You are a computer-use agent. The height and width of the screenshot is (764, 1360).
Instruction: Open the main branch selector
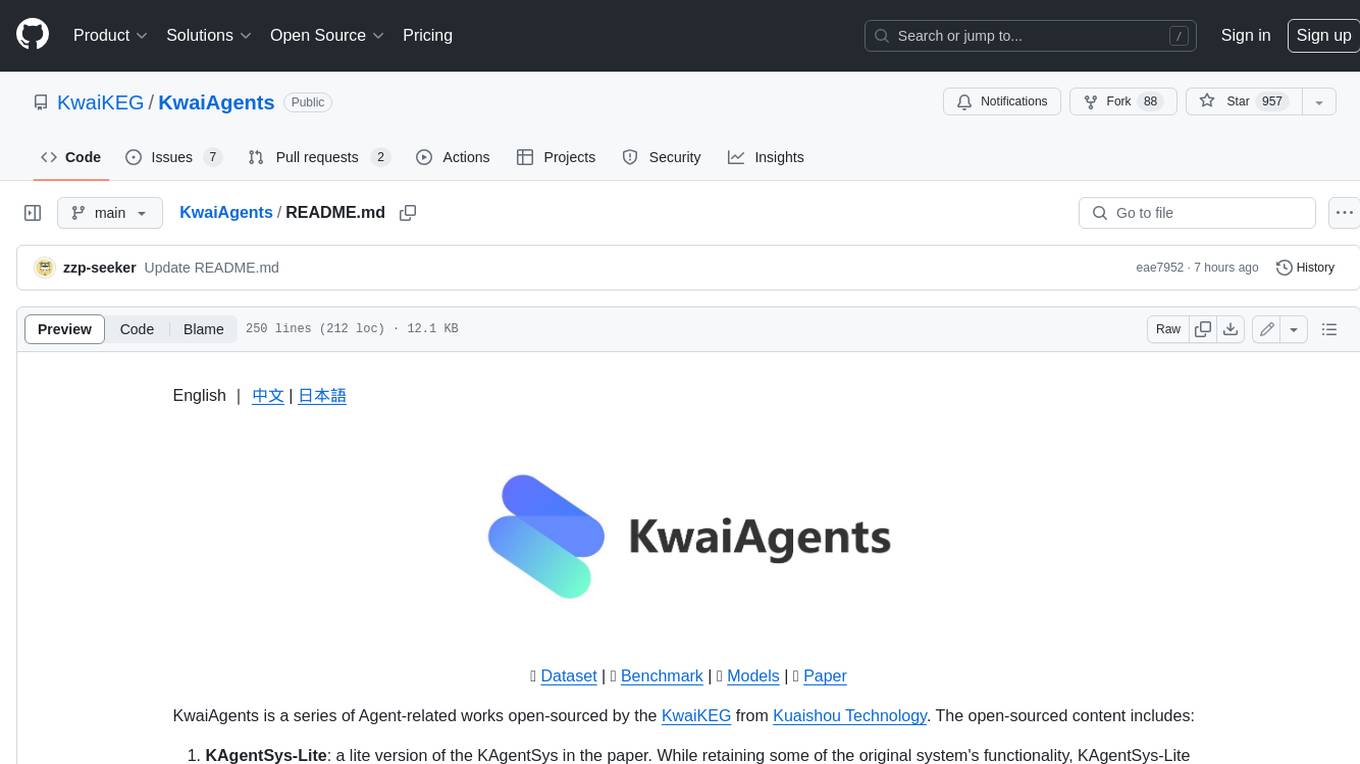pyautogui.click(x=109, y=213)
